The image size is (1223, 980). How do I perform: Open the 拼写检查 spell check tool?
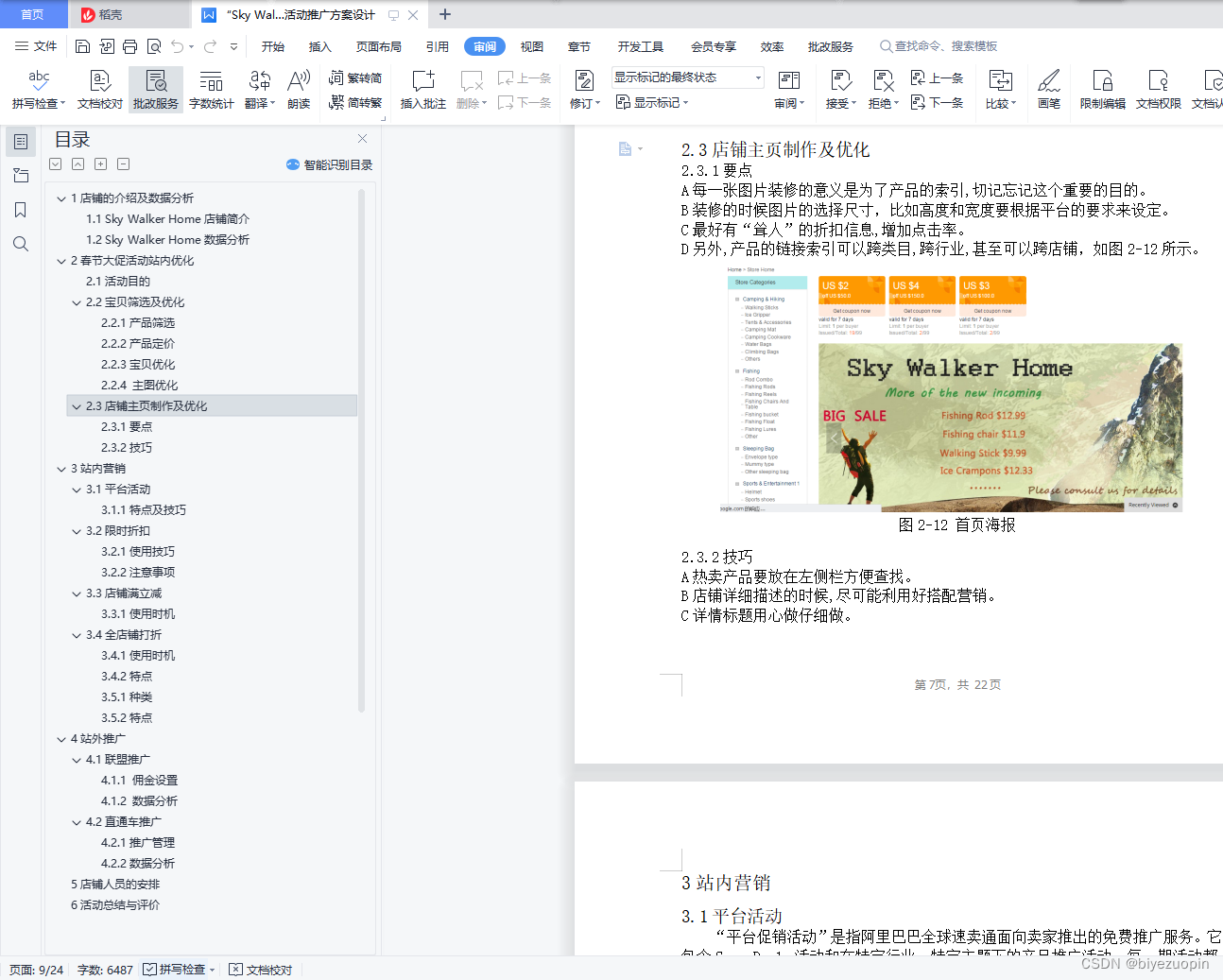point(39,91)
